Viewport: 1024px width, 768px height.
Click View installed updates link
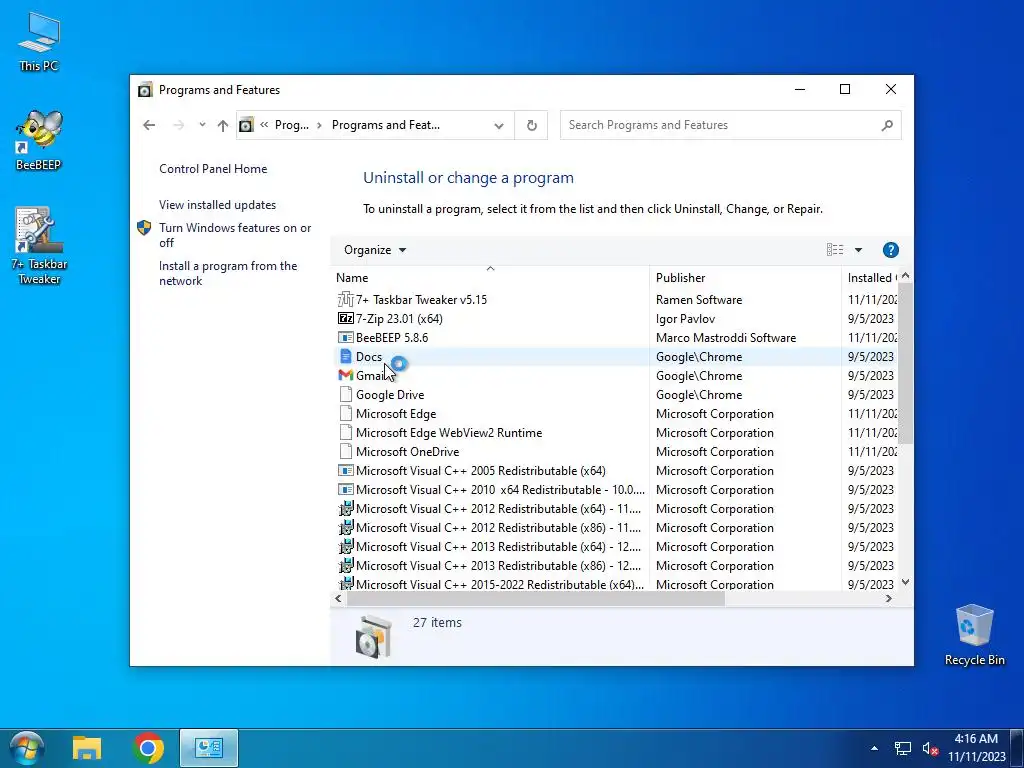[217, 204]
